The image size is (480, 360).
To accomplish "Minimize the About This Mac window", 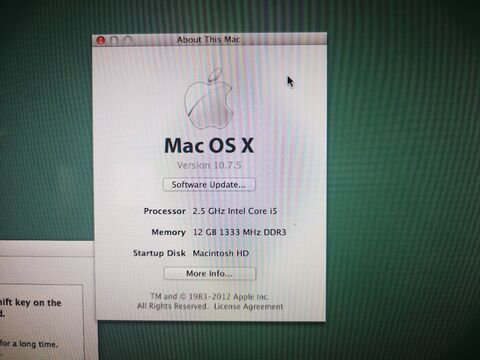I will (114, 41).
